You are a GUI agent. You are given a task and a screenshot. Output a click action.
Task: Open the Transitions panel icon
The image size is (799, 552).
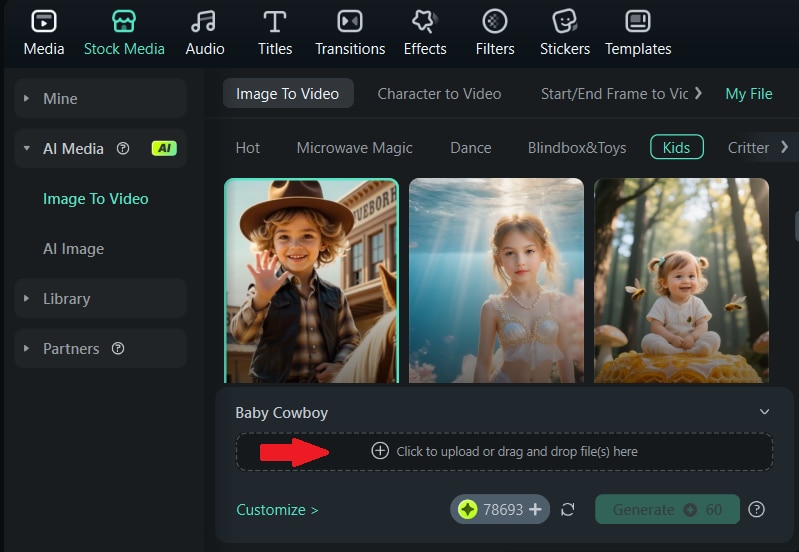coord(350,21)
